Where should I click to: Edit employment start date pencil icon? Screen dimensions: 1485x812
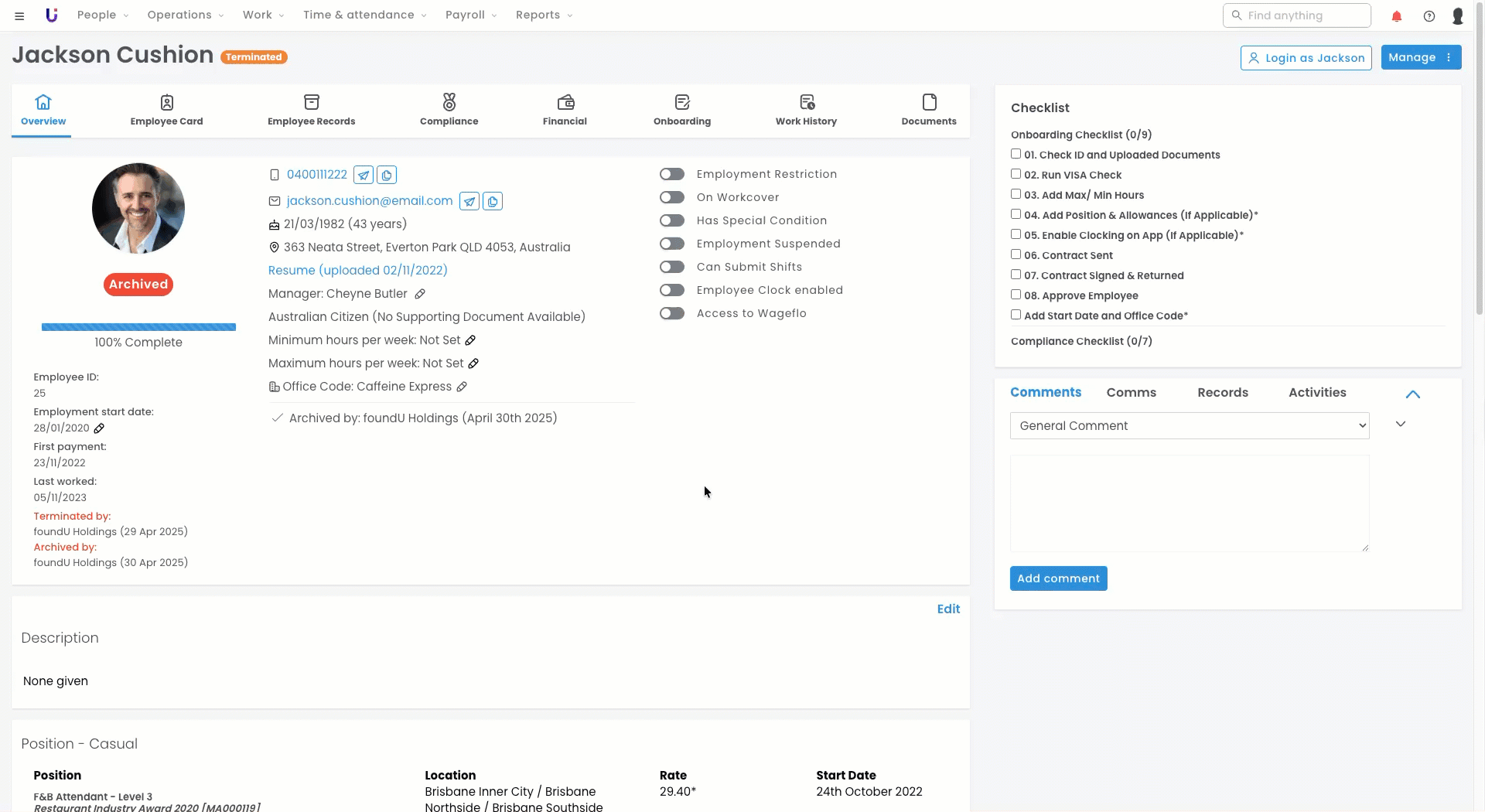99,428
